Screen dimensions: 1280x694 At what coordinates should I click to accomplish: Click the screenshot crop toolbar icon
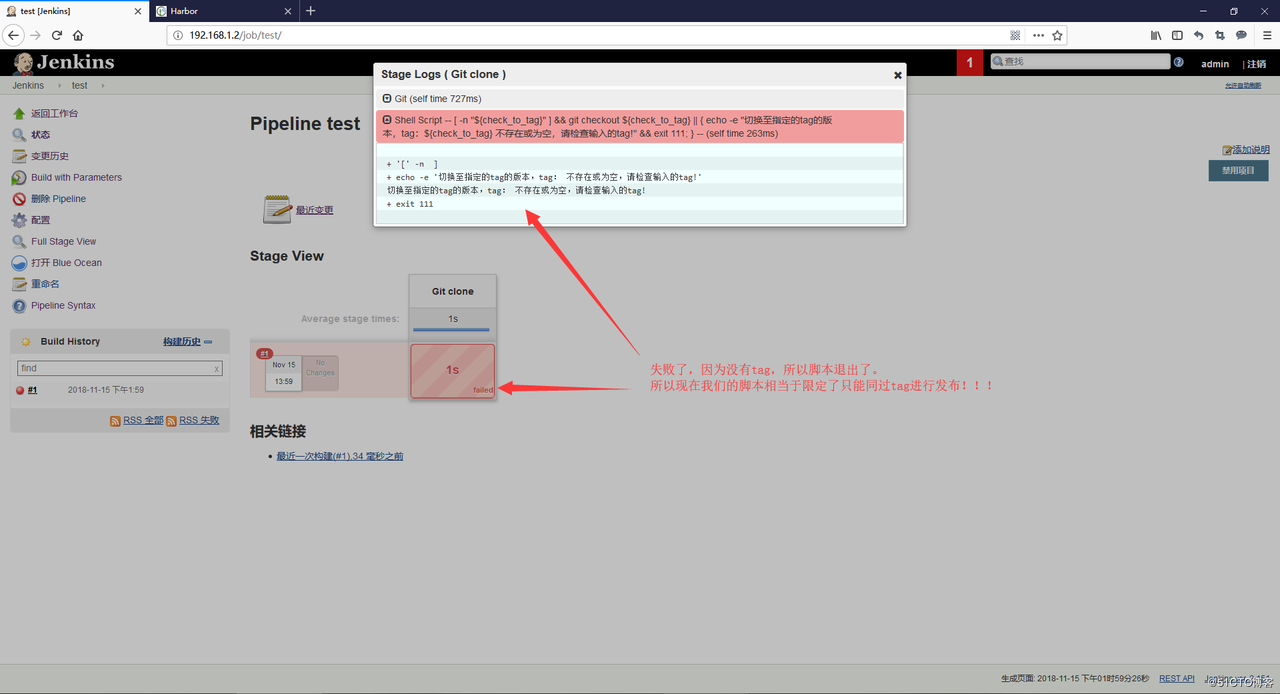point(1220,35)
